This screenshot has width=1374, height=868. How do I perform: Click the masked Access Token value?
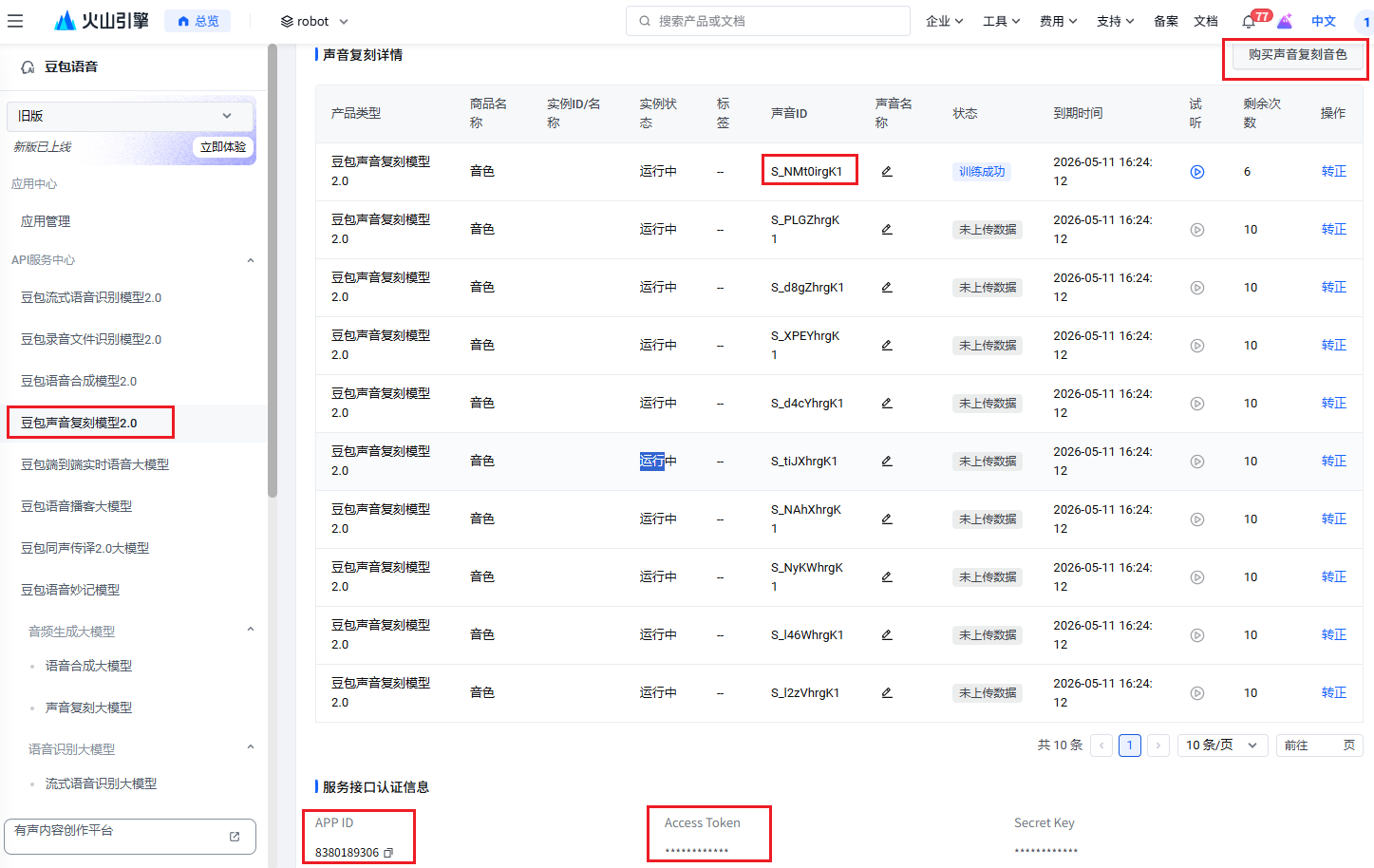tap(696, 852)
